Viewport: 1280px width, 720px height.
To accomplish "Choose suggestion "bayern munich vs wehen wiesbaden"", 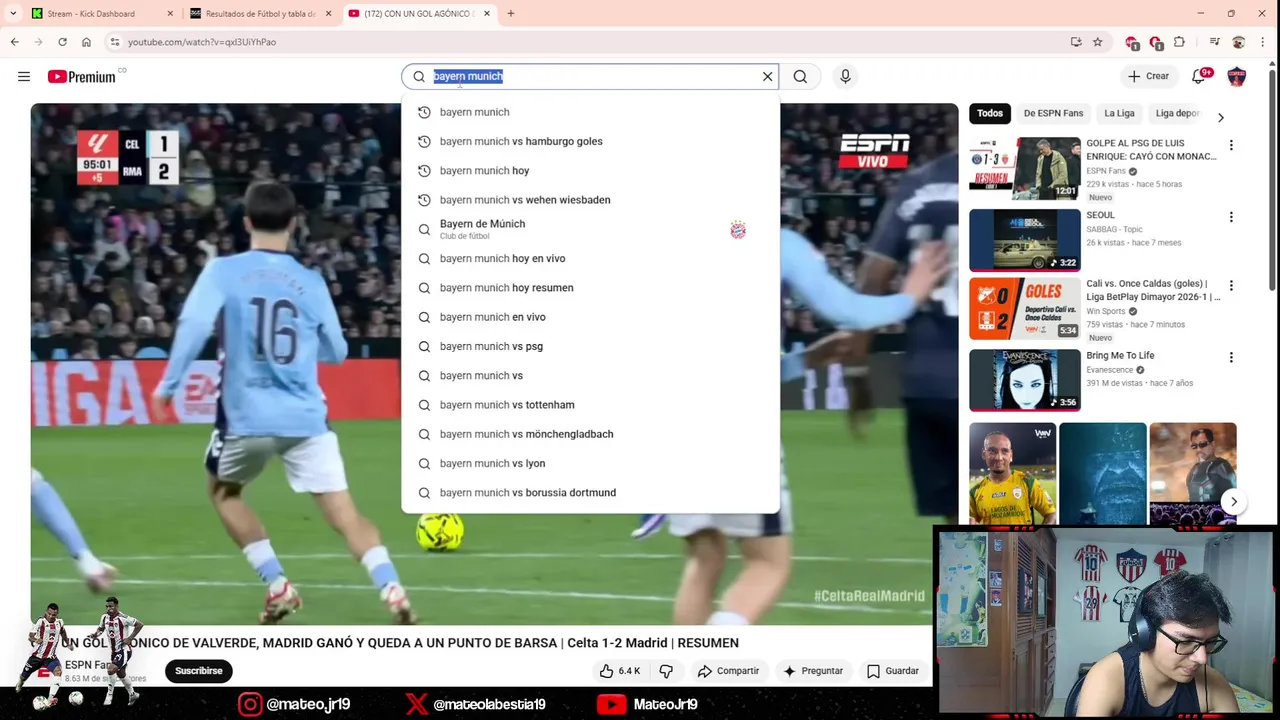I will (590, 199).
